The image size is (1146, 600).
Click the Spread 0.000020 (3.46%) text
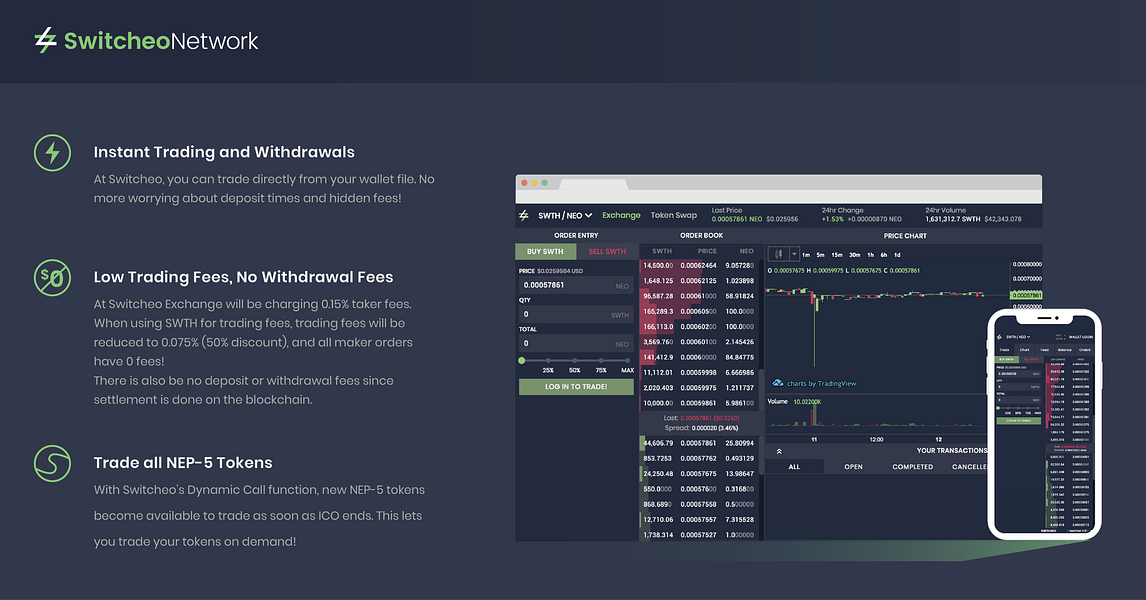(x=701, y=428)
